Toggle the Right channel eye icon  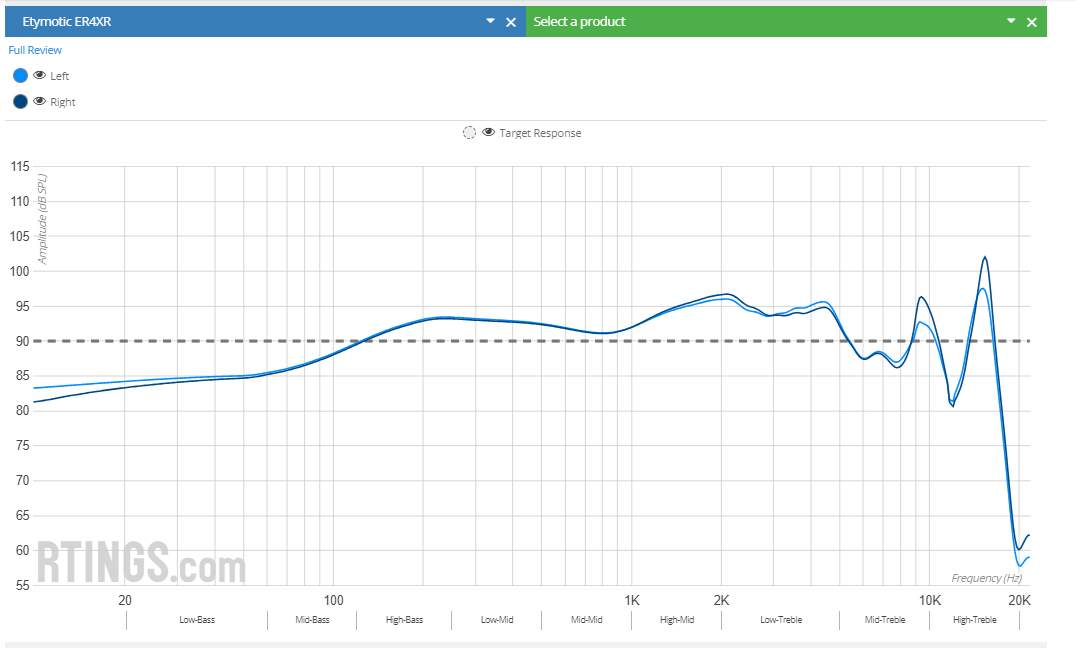coord(40,102)
